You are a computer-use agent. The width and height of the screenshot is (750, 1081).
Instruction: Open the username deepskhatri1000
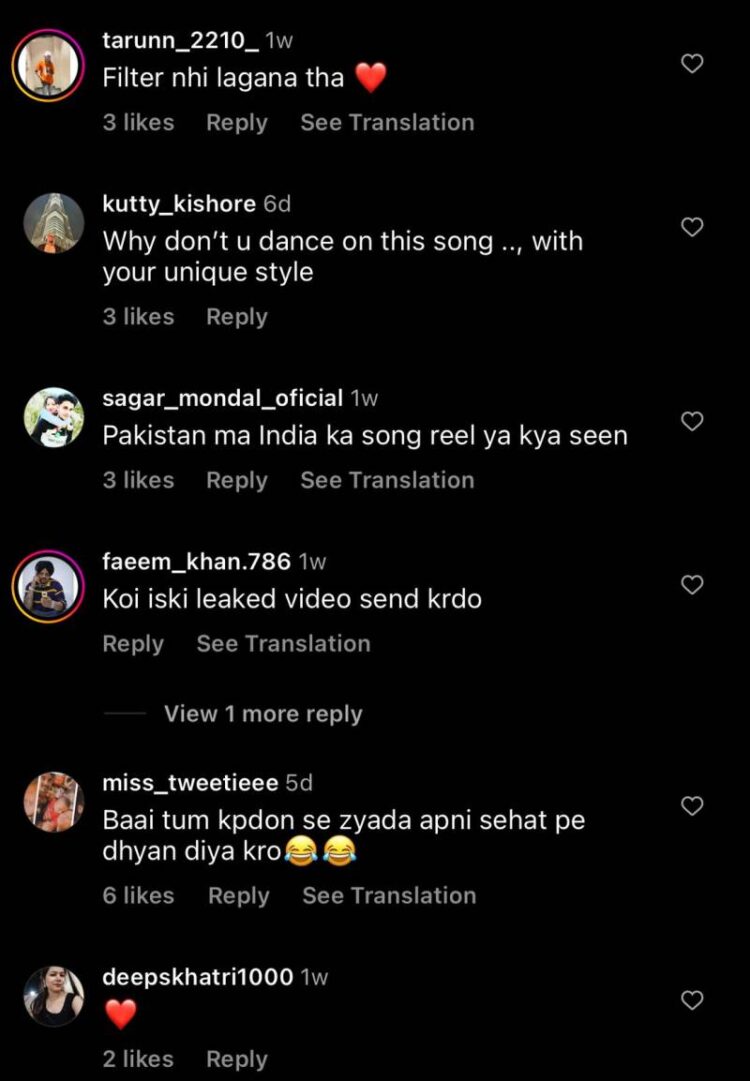197,977
